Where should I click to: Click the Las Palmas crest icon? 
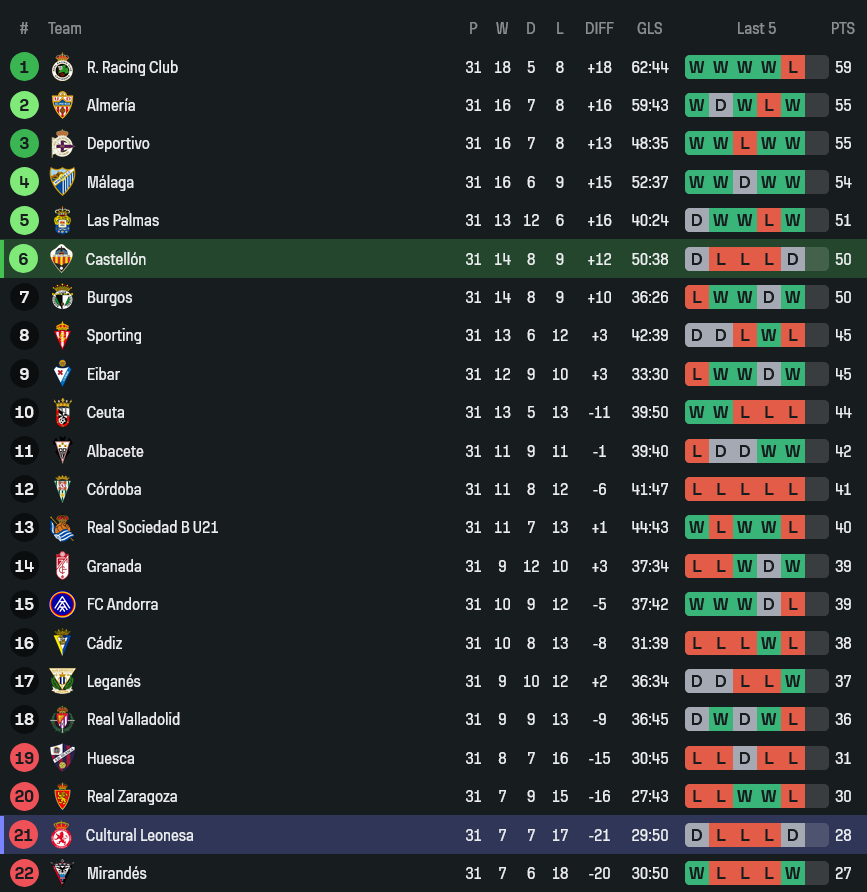pos(62,220)
